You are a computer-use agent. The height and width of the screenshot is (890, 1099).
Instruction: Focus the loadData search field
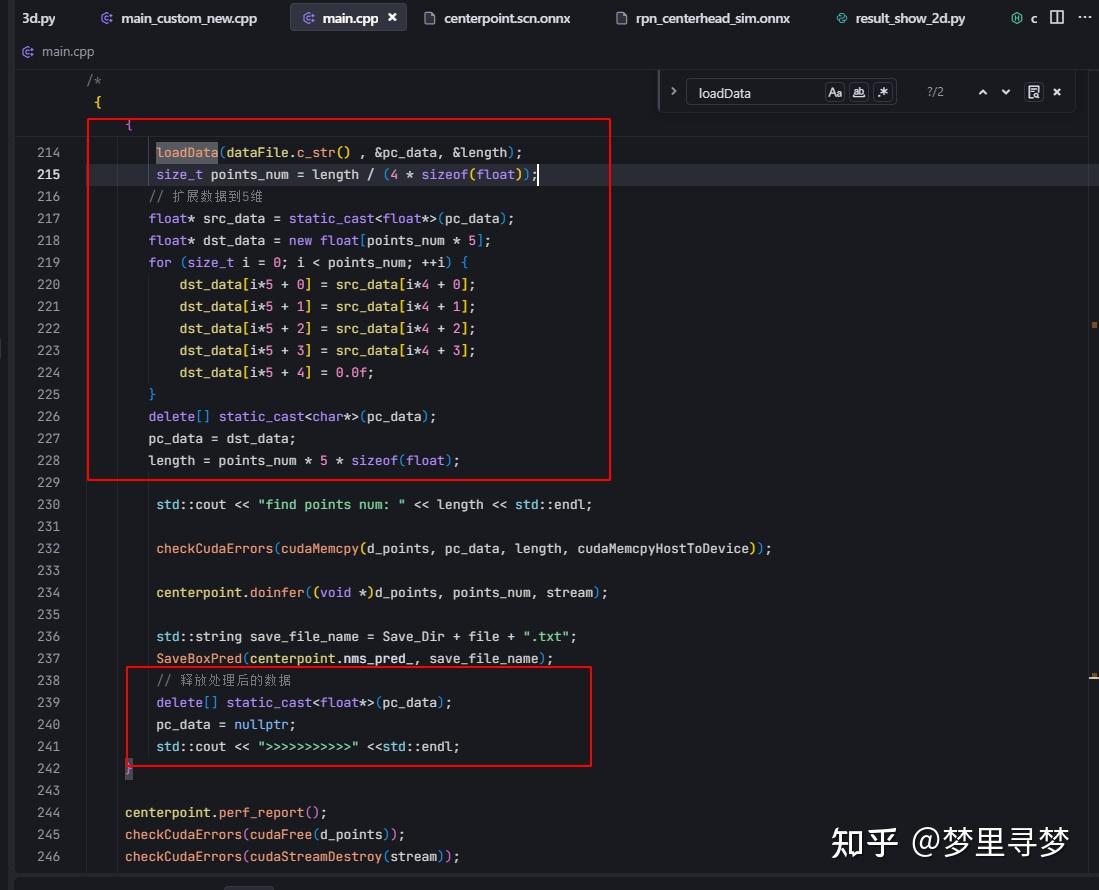pyautogui.click(x=757, y=93)
